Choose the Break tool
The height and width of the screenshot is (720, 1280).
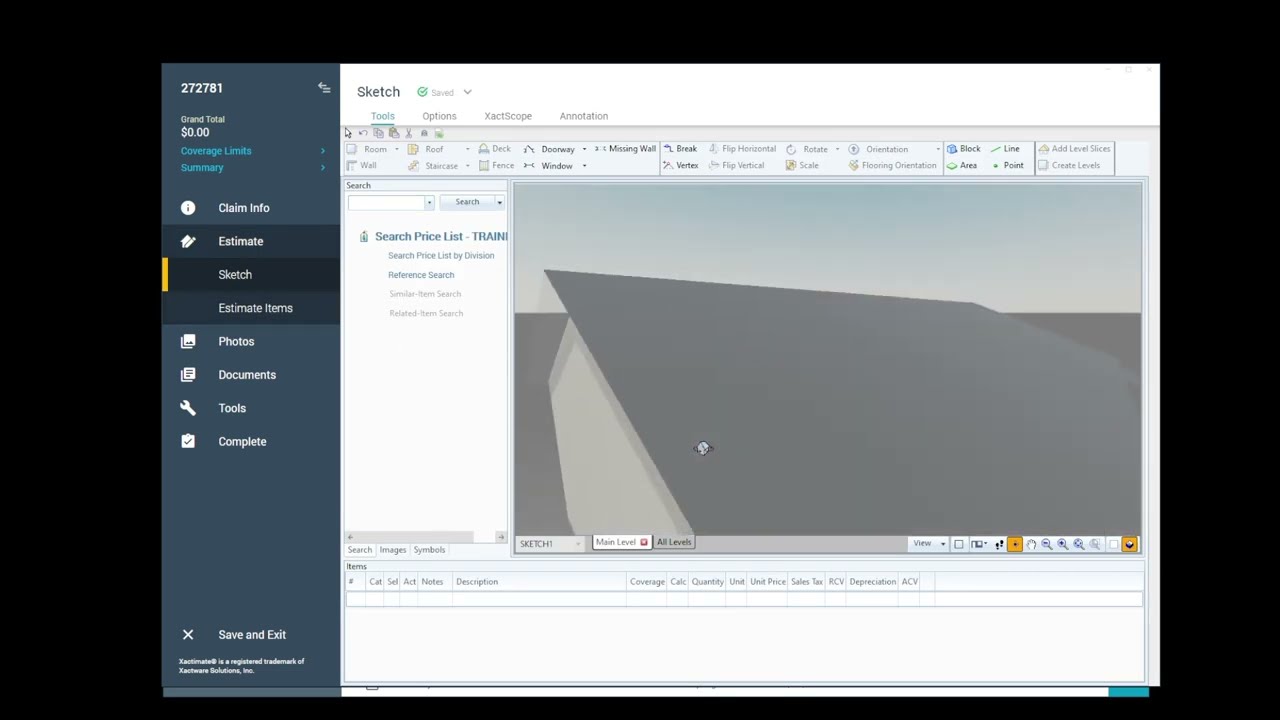pyautogui.click(x=680, y=149)
